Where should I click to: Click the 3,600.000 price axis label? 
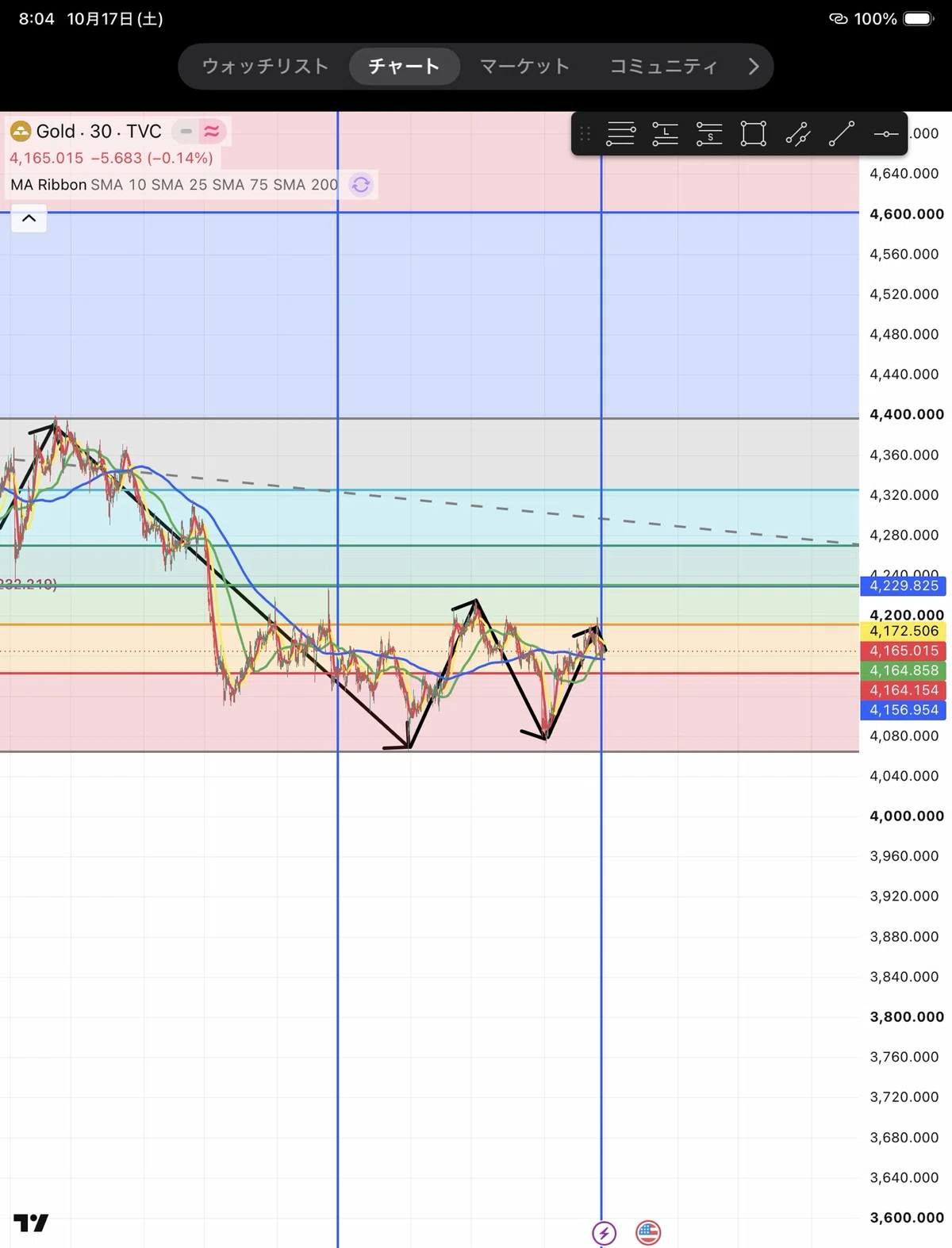click(907, 1217)
